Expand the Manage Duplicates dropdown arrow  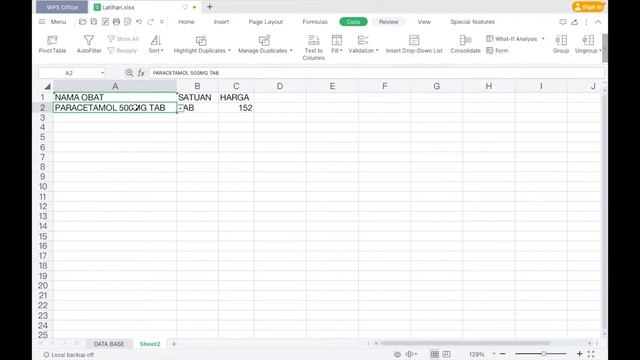point(291,51)
